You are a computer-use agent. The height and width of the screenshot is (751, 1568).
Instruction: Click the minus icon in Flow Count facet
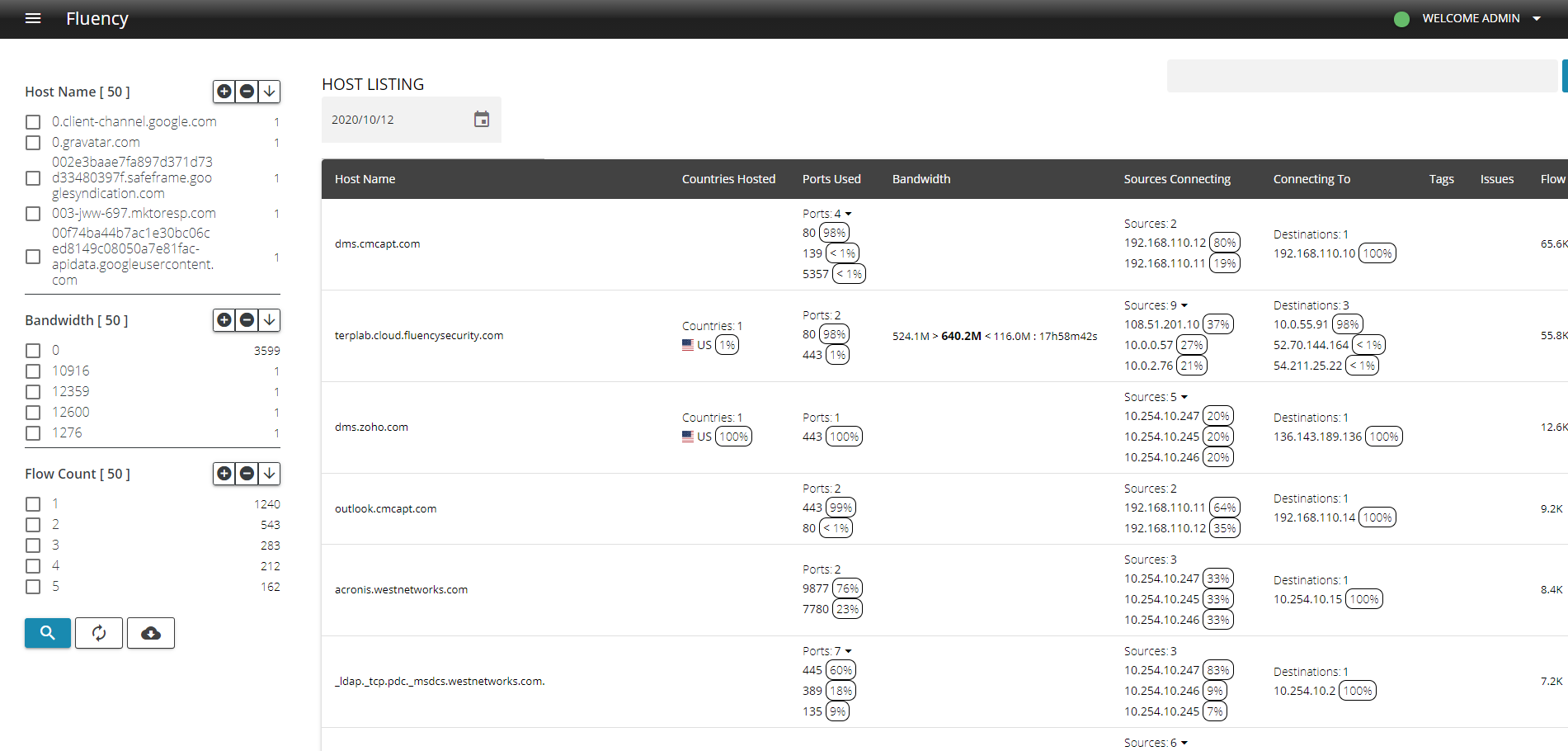247,474
